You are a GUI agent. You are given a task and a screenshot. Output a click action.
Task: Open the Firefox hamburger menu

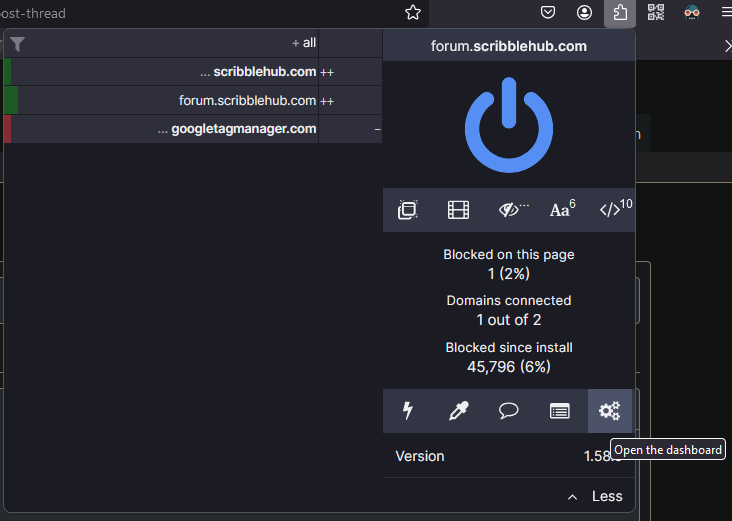[725, 12]
